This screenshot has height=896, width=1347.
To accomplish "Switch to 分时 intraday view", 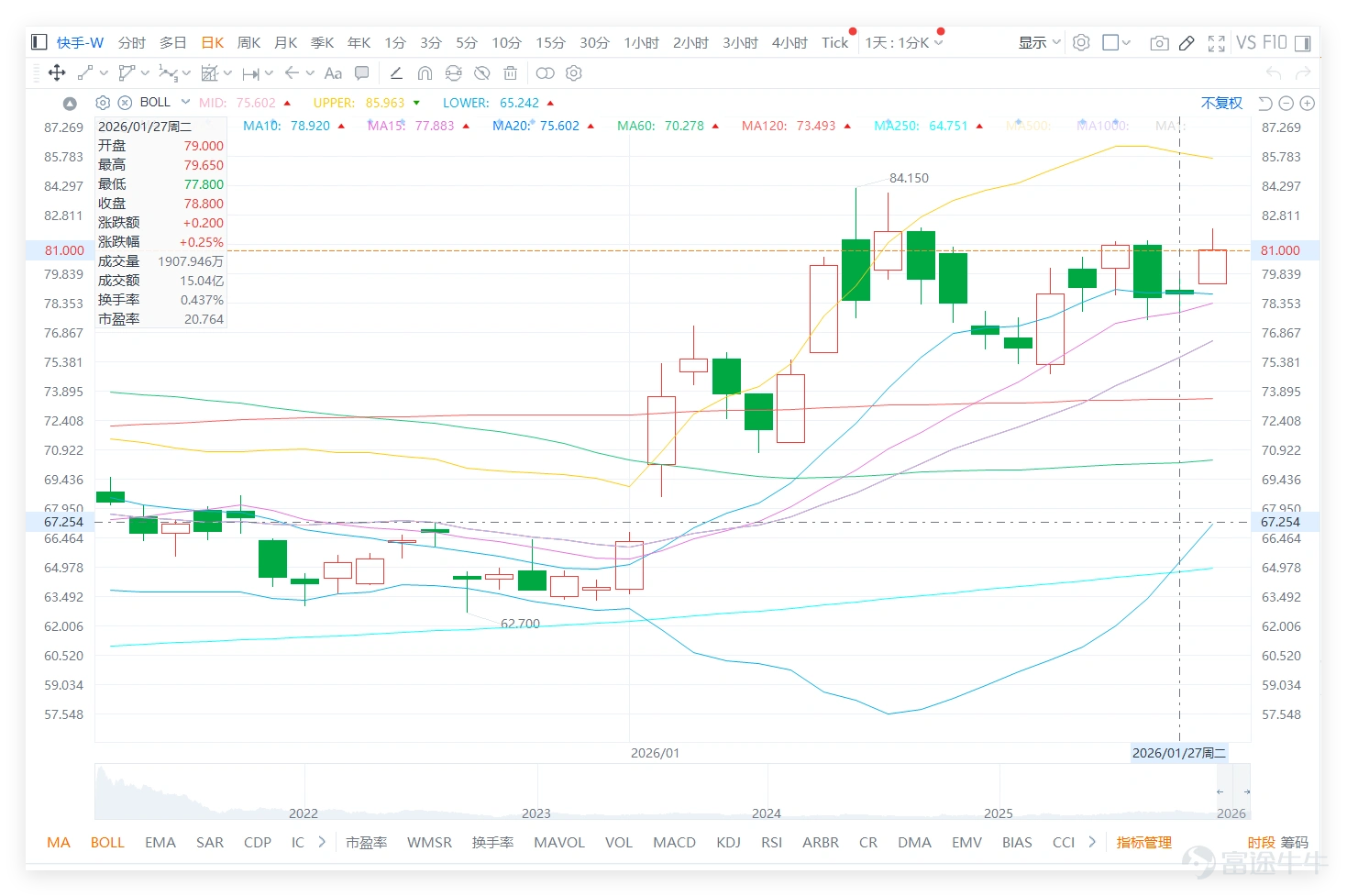I will pyautogui.click(x=132, y=42).
